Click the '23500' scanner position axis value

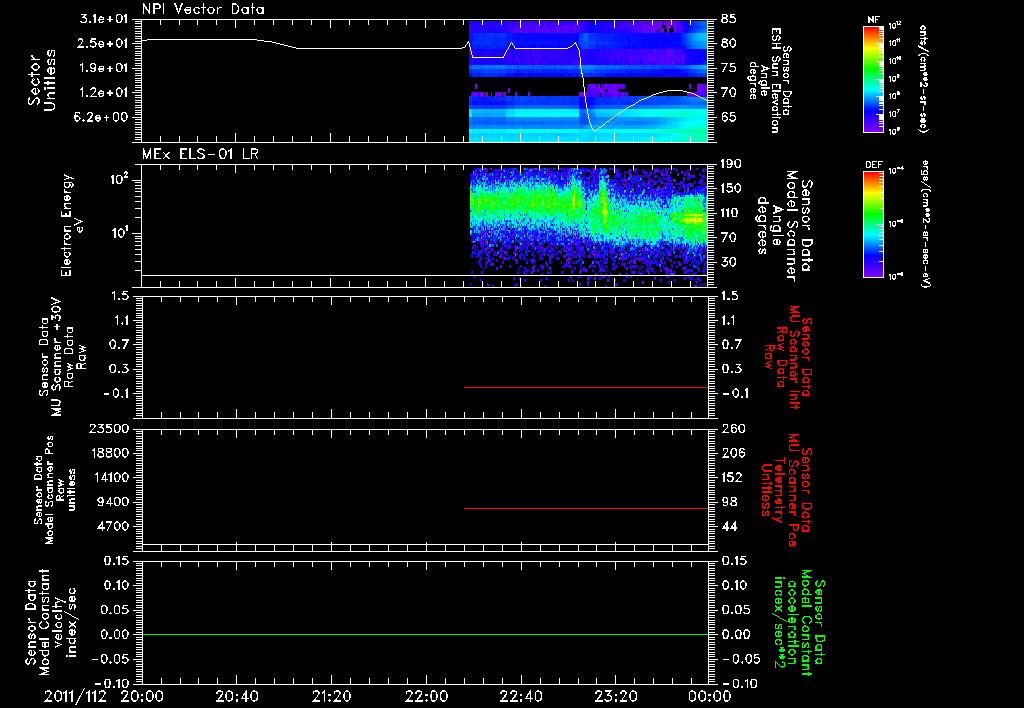[x=109, y=429]
